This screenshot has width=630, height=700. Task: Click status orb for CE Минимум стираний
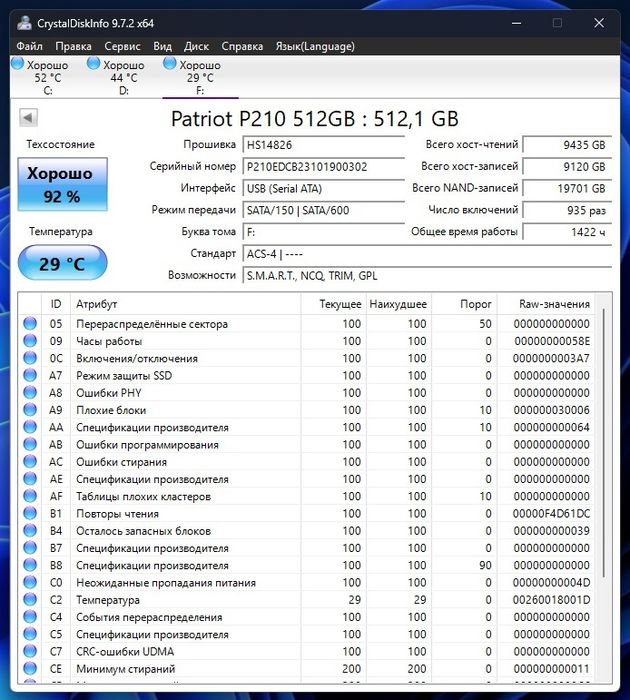(x=30, y=669)
